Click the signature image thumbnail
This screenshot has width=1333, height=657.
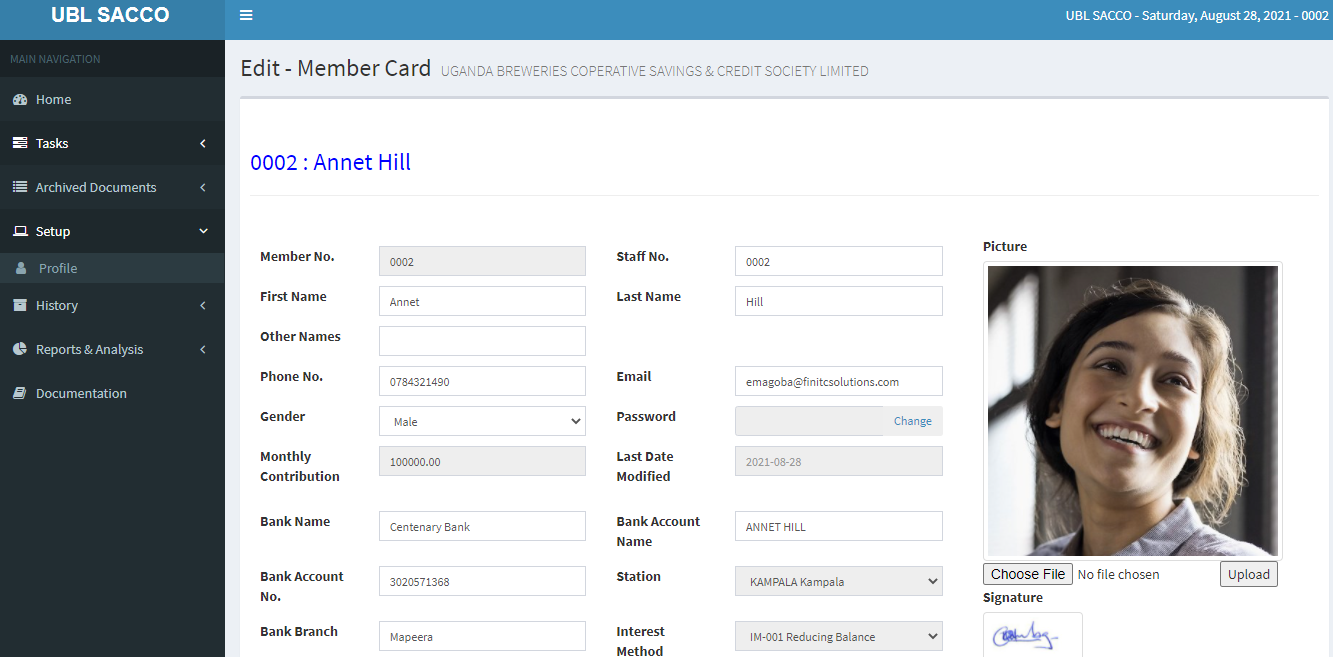pyautogui.click(x=1032, y=636)
